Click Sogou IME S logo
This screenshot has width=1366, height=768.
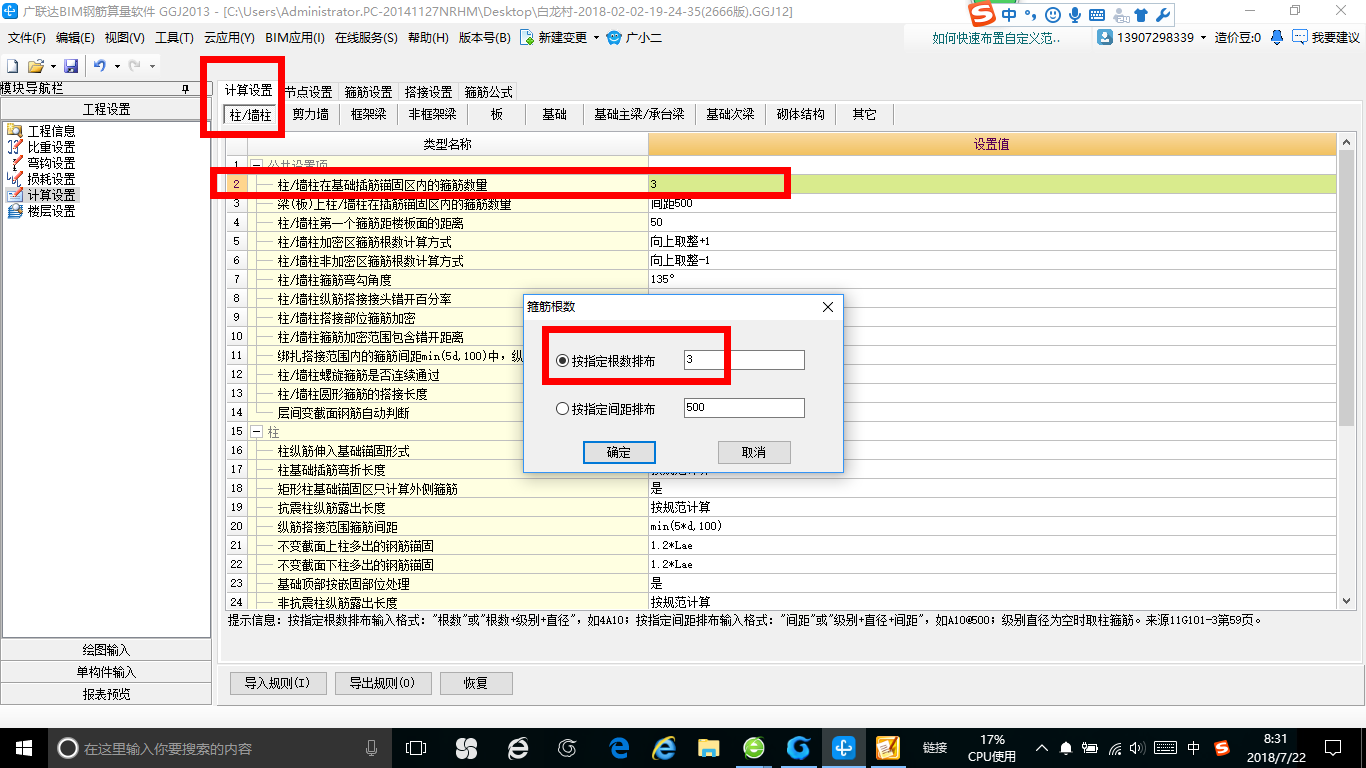(984, 15)
